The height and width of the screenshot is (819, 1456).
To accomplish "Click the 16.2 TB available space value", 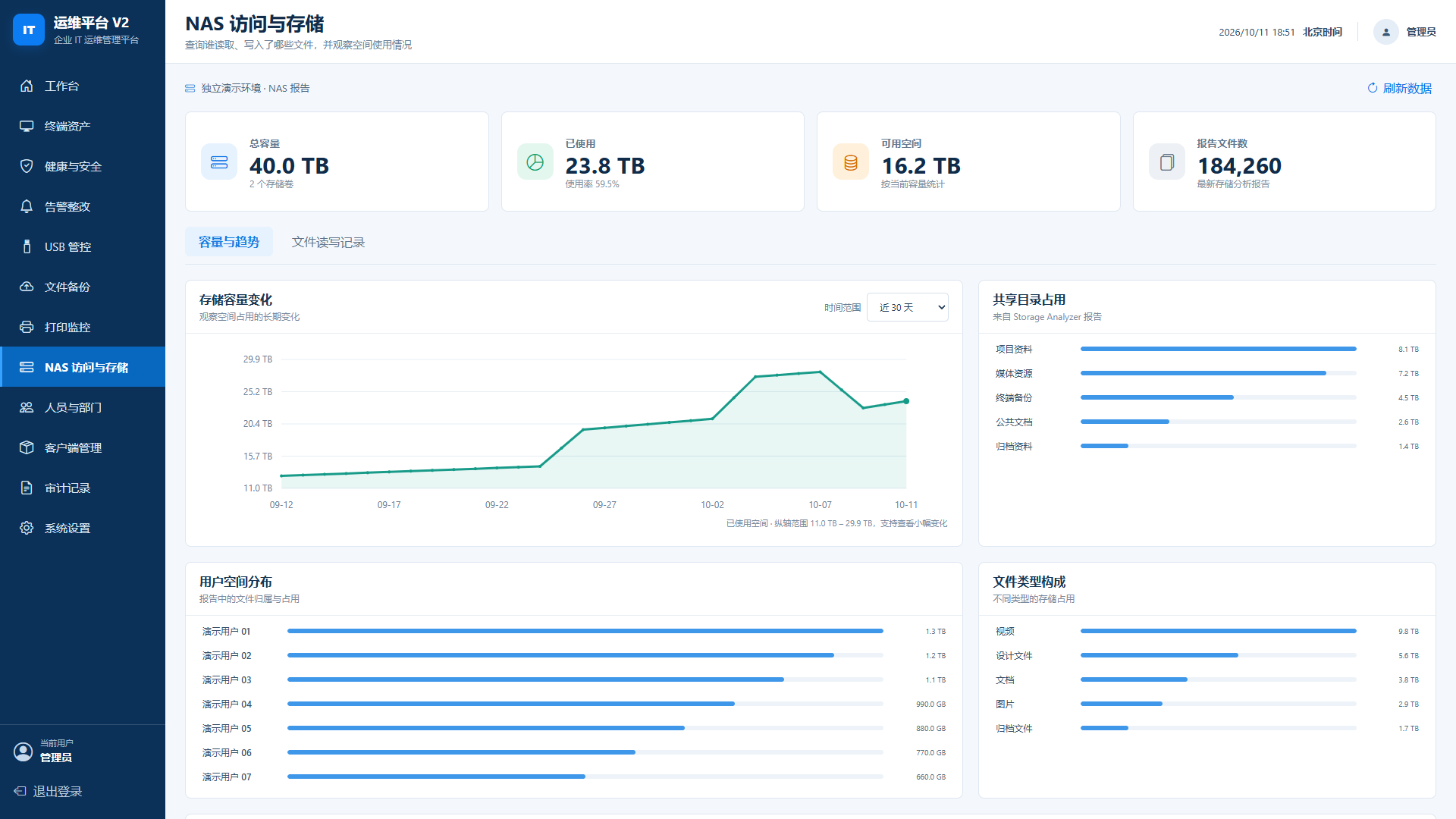I will tap(921, 166).
